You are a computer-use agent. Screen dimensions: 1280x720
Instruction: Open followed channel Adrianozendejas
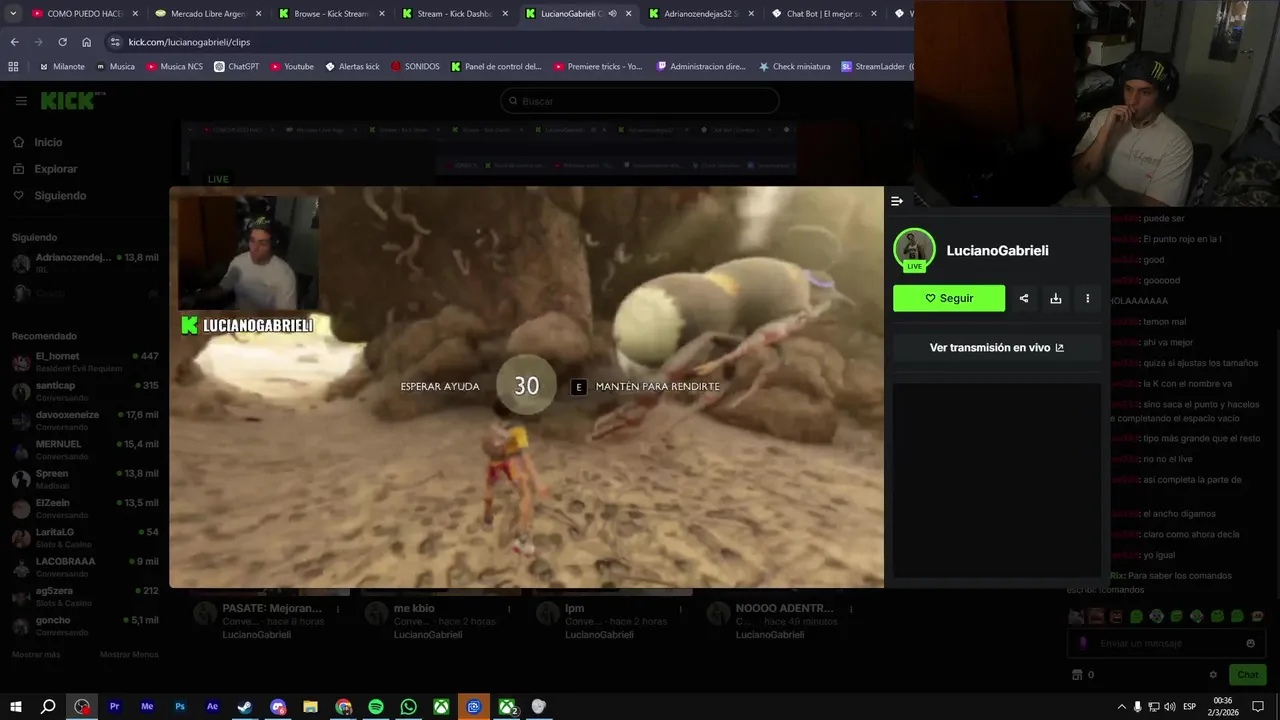tap(85, 263)
